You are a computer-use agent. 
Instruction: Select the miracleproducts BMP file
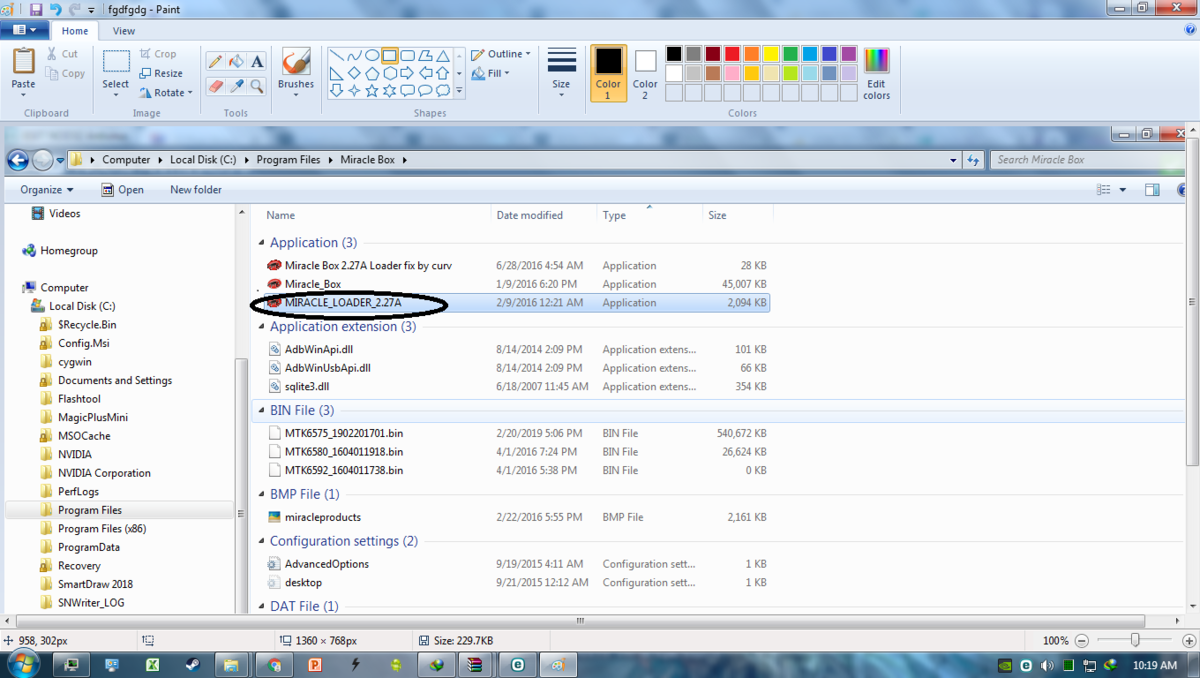(322, 517)
